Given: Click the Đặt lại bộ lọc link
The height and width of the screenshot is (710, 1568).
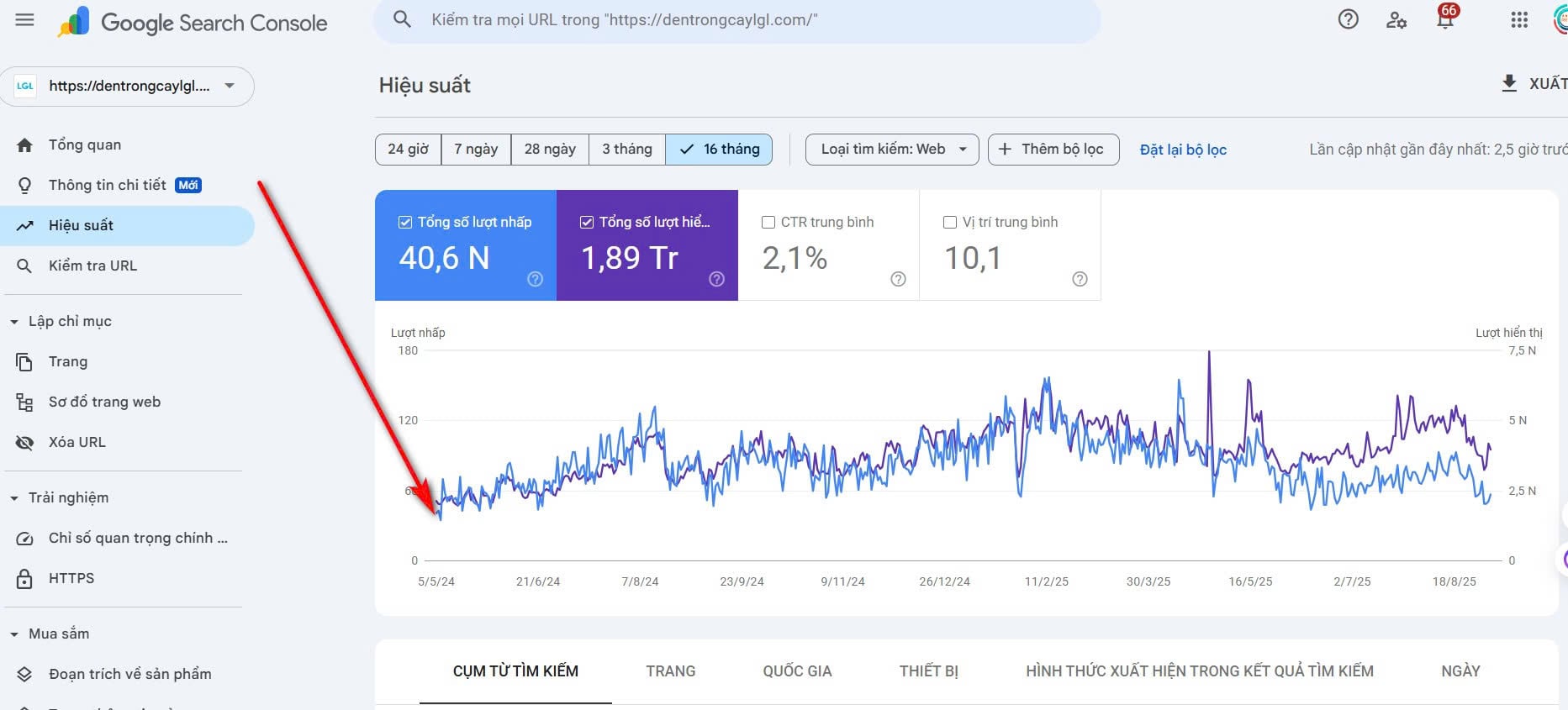Looking at the screenshot, I should point(1183,150).
